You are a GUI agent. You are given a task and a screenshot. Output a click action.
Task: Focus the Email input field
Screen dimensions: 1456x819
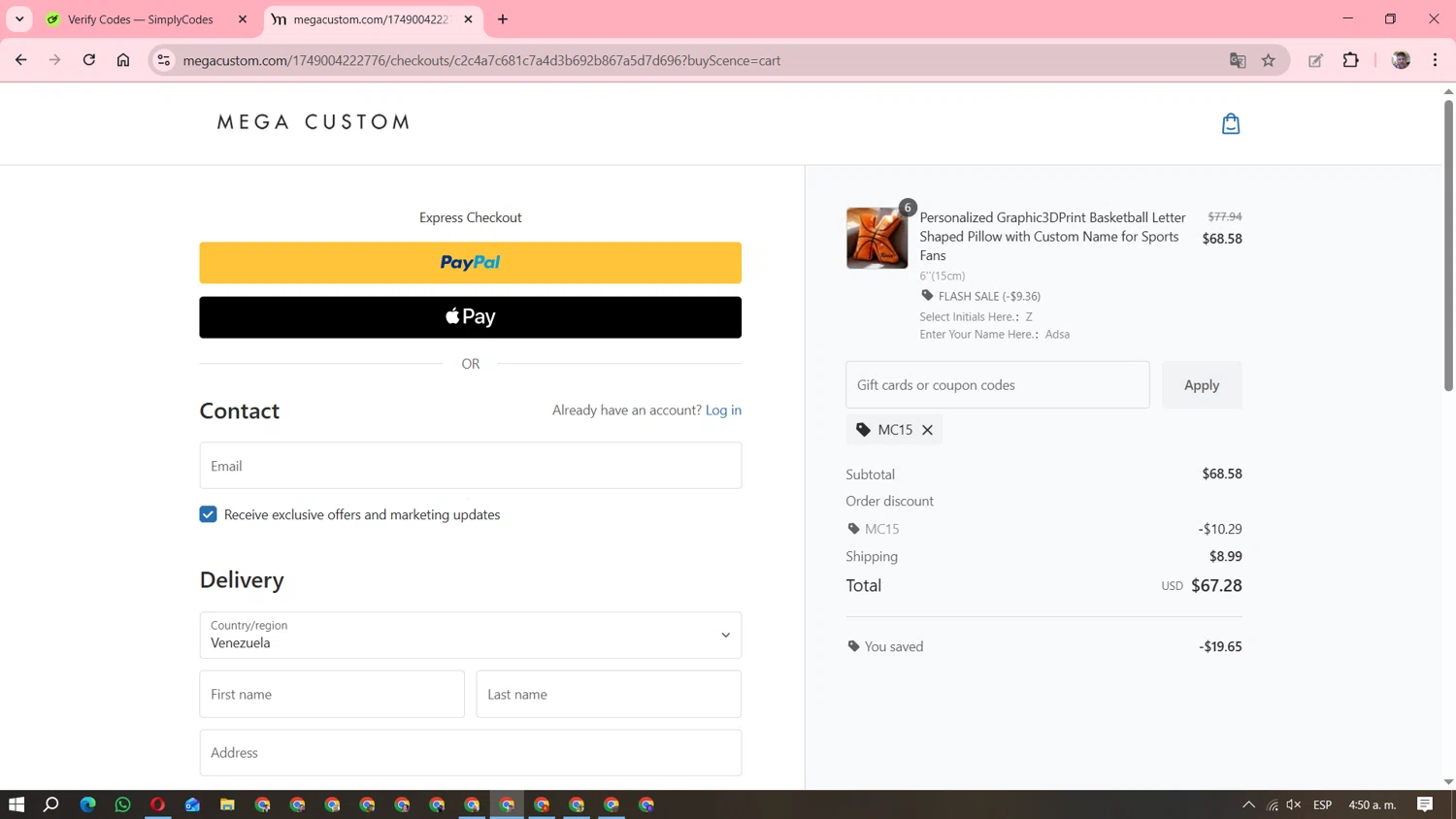pyautogui.click(x=470, y=466)
